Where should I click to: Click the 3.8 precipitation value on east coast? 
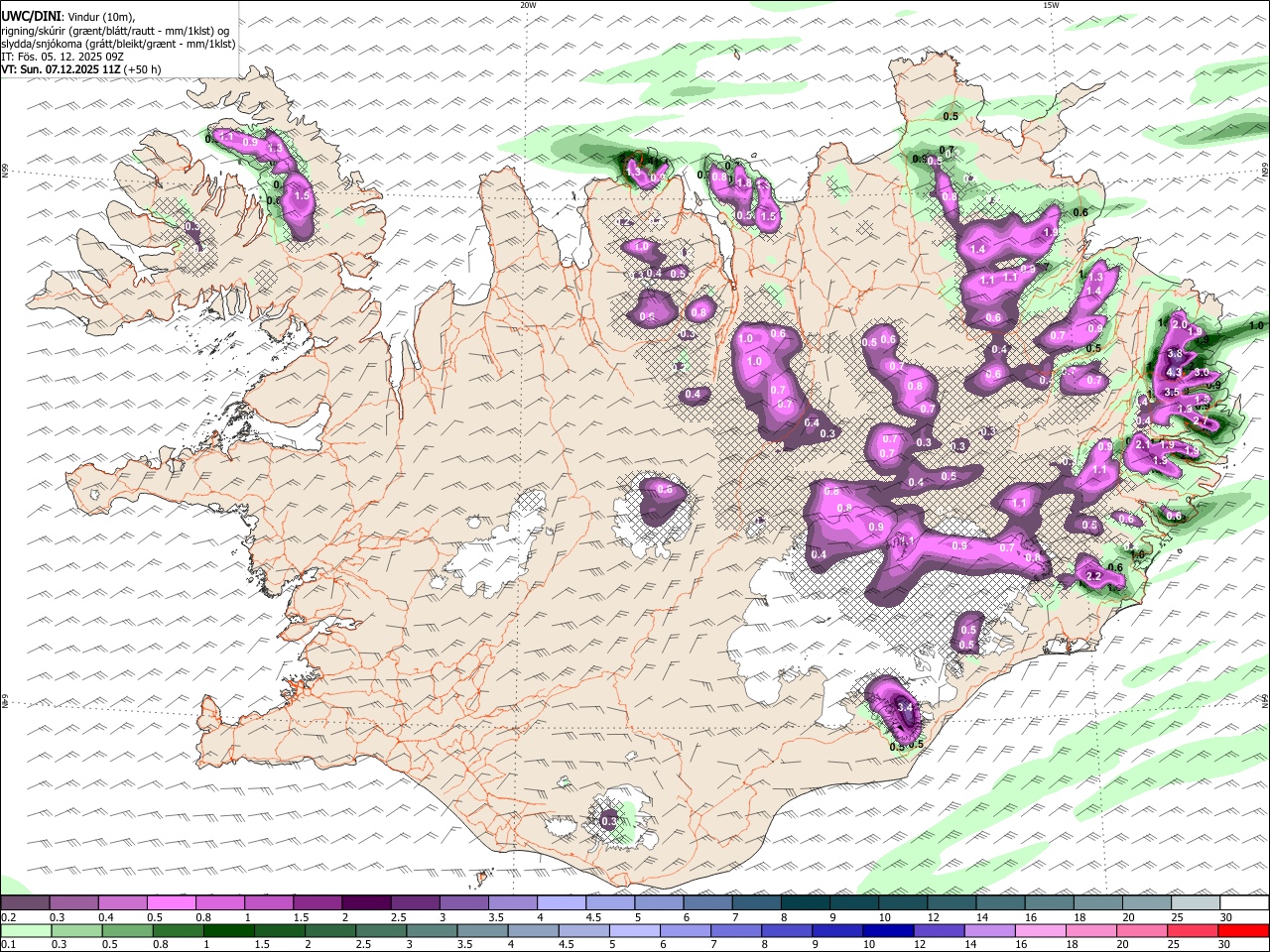(x=1175, y=353)
